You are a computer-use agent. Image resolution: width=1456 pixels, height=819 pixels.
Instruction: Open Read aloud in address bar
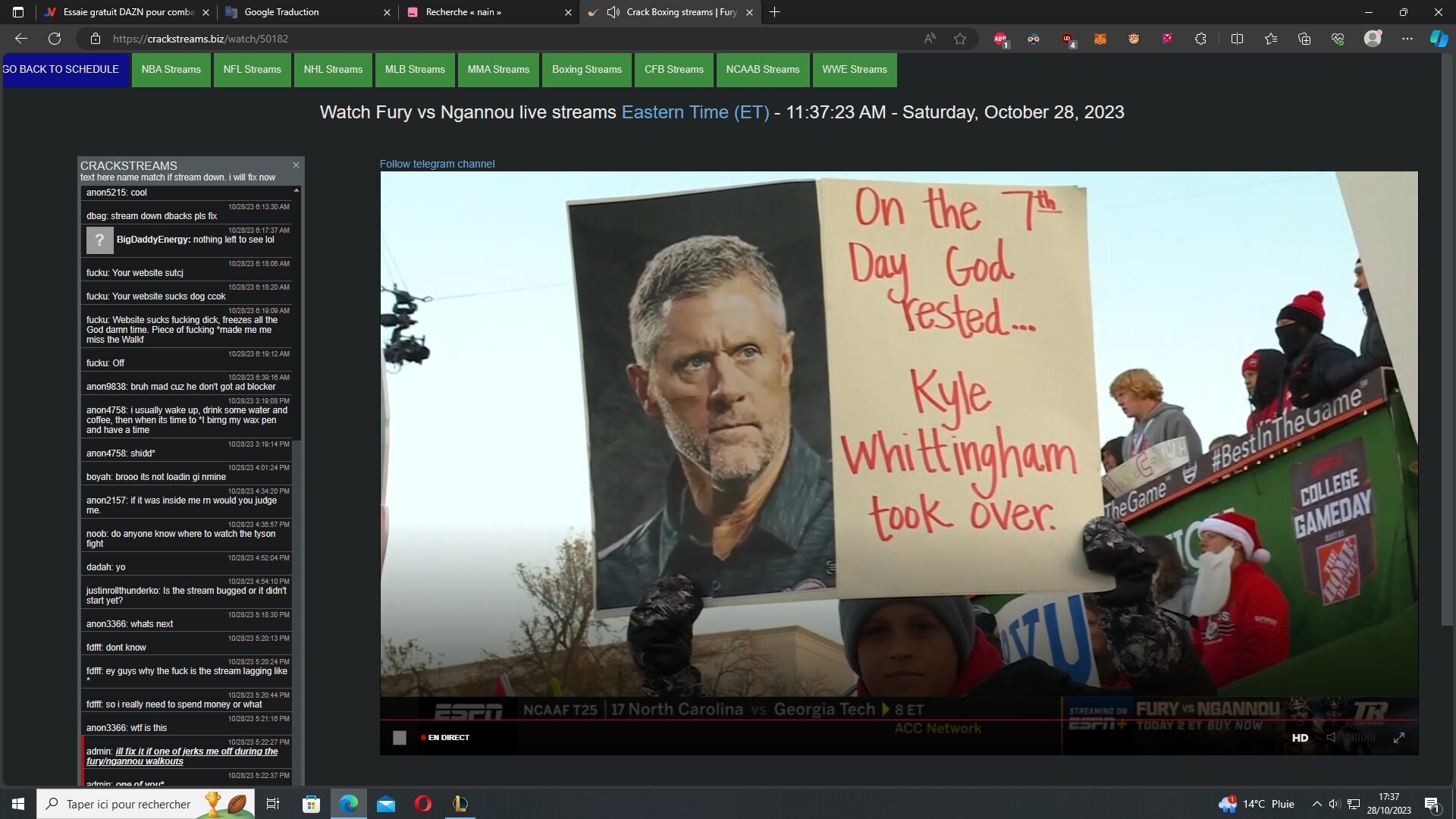coord(930,39)
